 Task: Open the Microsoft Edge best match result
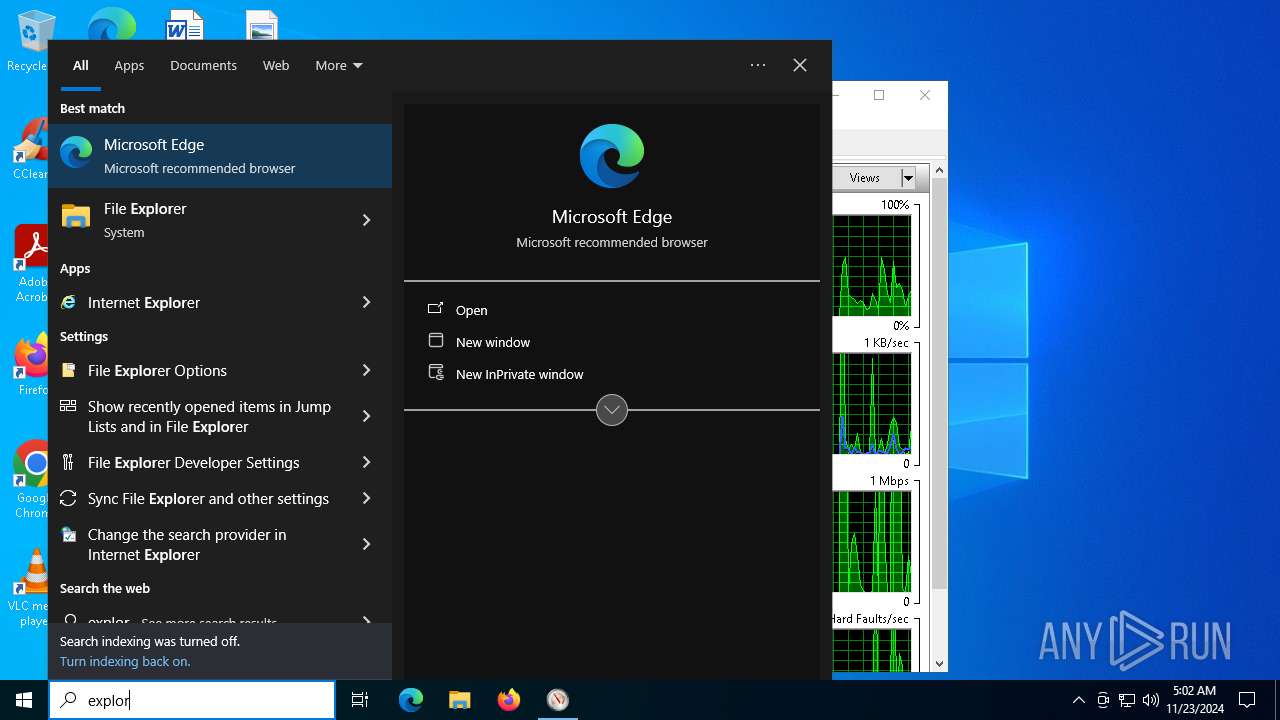(x=220, y=156)
